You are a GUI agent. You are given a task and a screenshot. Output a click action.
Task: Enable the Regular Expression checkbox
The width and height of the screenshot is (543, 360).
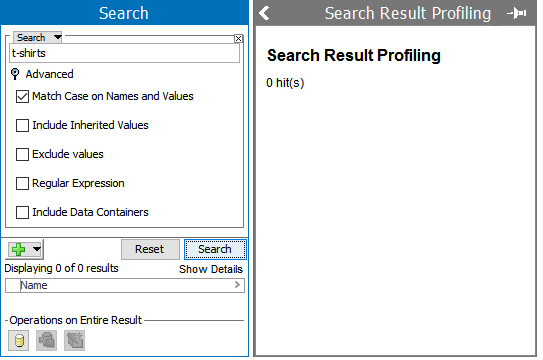click(x=23, y=183)
